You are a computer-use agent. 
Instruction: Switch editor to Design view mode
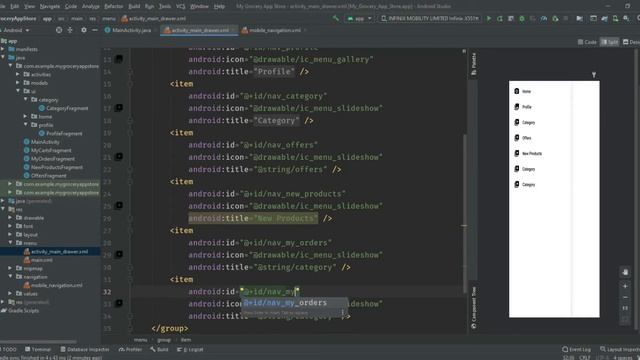pyautogui.click(x=631, y=42)
